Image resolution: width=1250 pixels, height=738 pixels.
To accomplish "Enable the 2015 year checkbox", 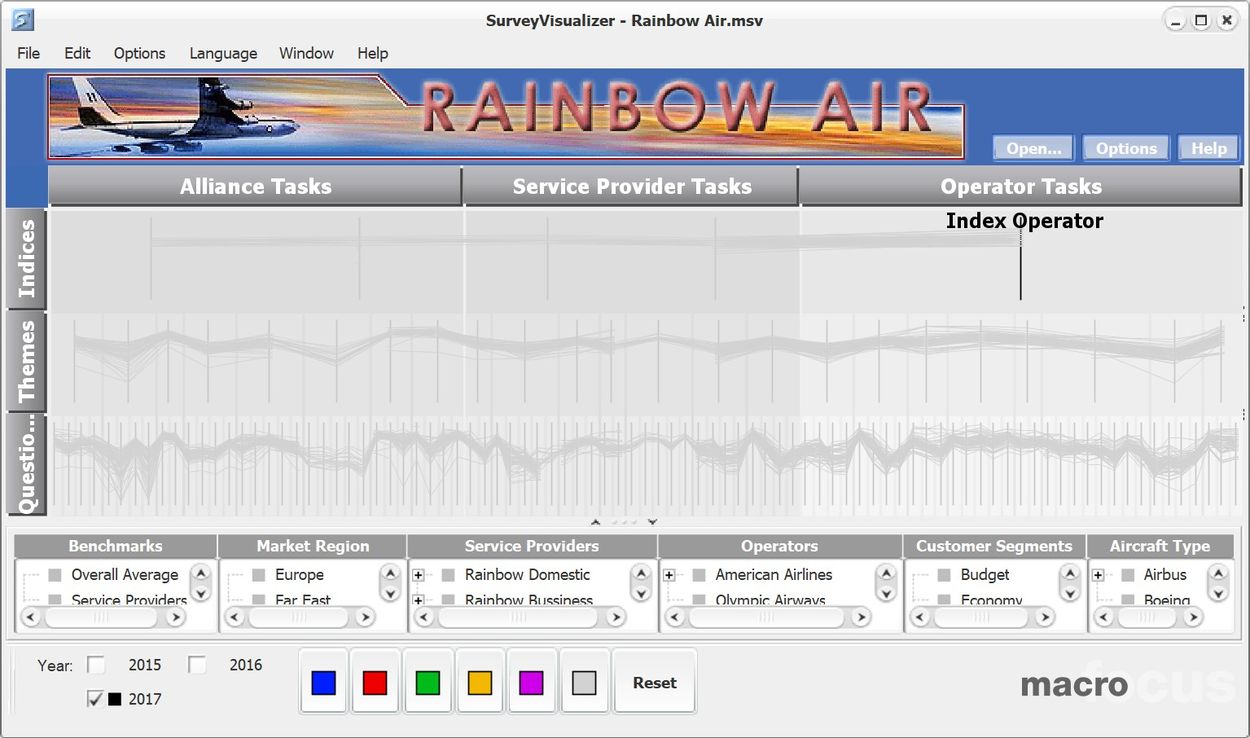I will 96,665.
